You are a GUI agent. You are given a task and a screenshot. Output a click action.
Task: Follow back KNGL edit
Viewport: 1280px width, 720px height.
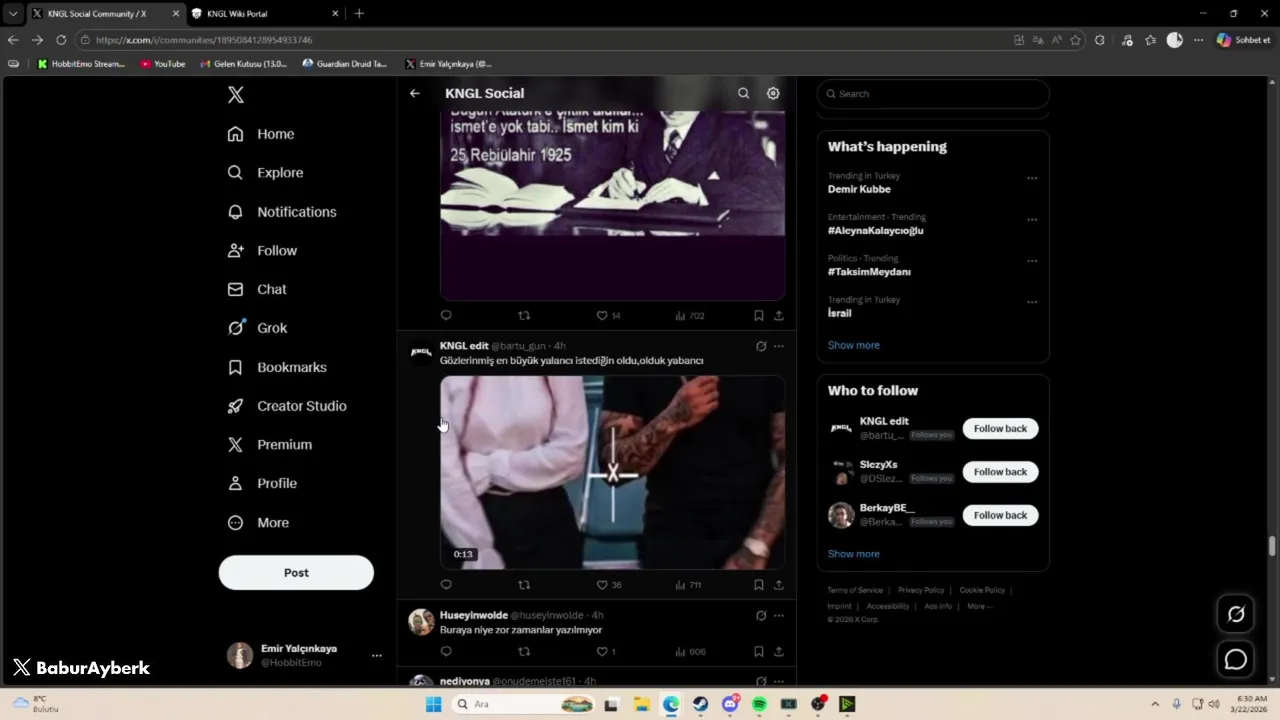tap(1000, 429)
